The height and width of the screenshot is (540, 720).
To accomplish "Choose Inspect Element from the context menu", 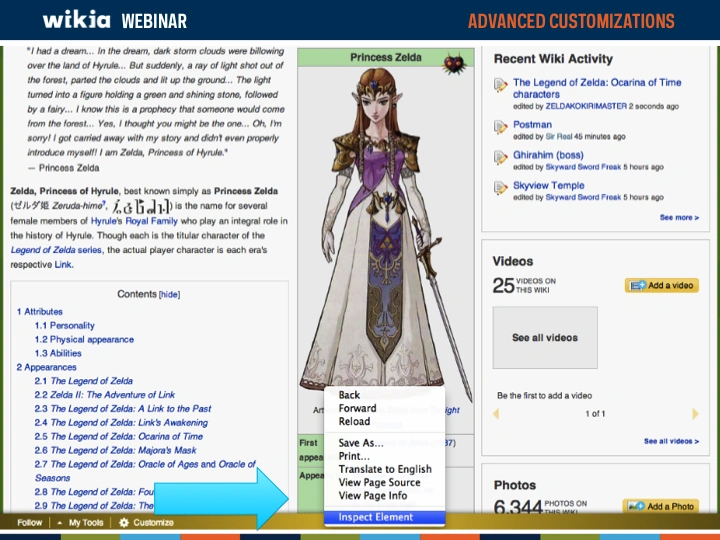I will pyautogui.click(x=375, y=517).
